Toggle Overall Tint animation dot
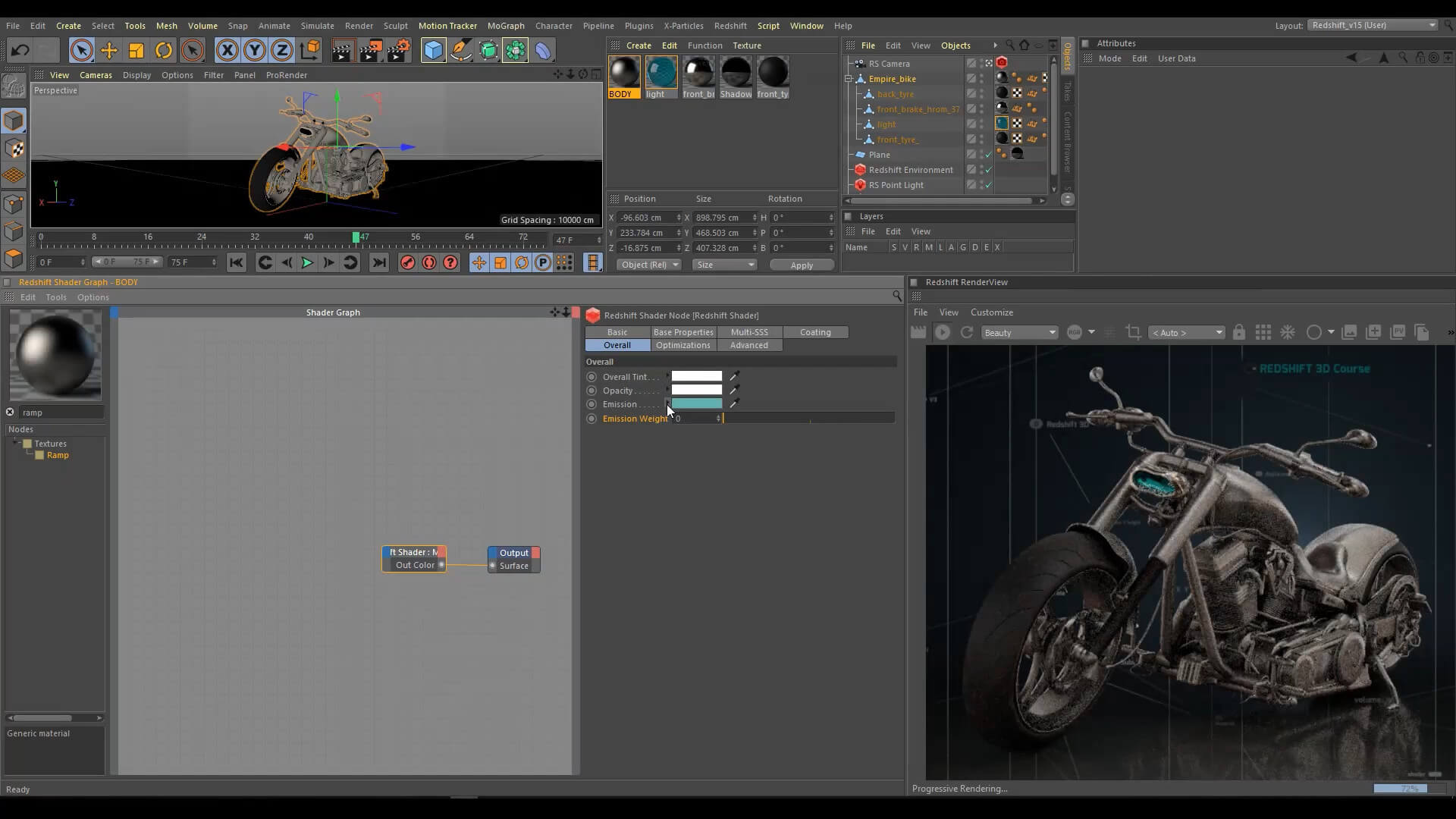The image size is (1456, 819). [591, 377]
